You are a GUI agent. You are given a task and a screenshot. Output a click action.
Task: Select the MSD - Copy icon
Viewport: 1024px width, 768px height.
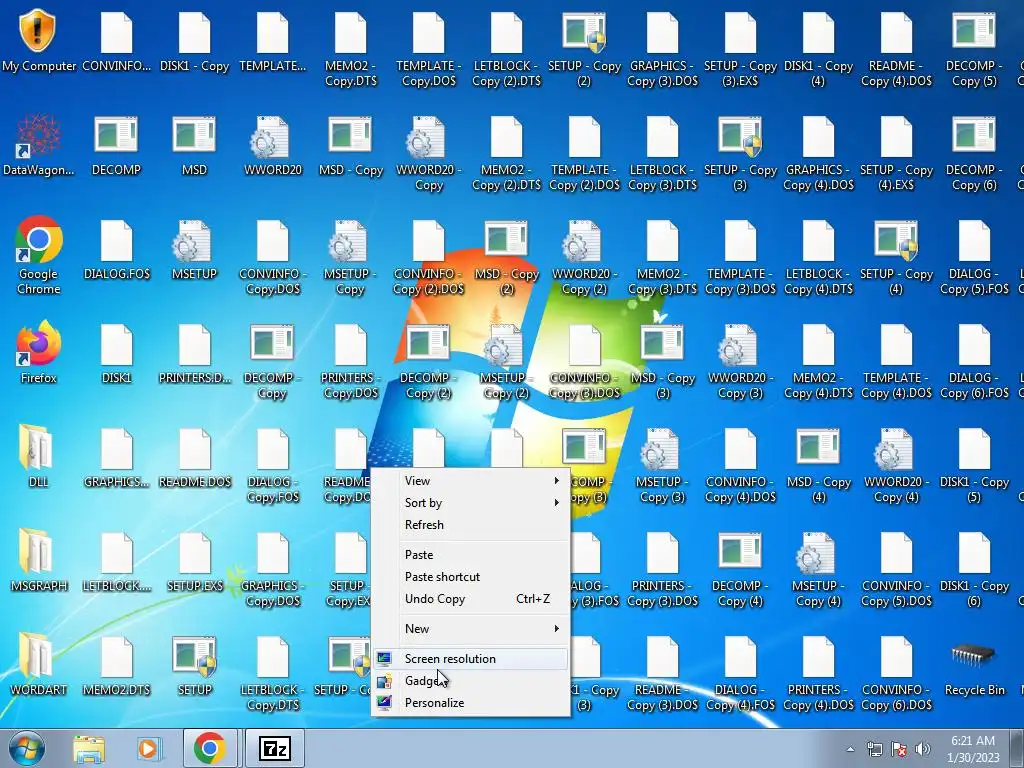tap(351, 145)
